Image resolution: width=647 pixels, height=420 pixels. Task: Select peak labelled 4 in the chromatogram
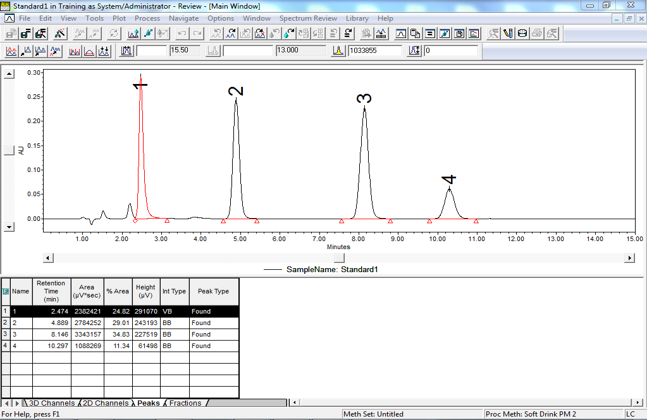pos(449,204)
